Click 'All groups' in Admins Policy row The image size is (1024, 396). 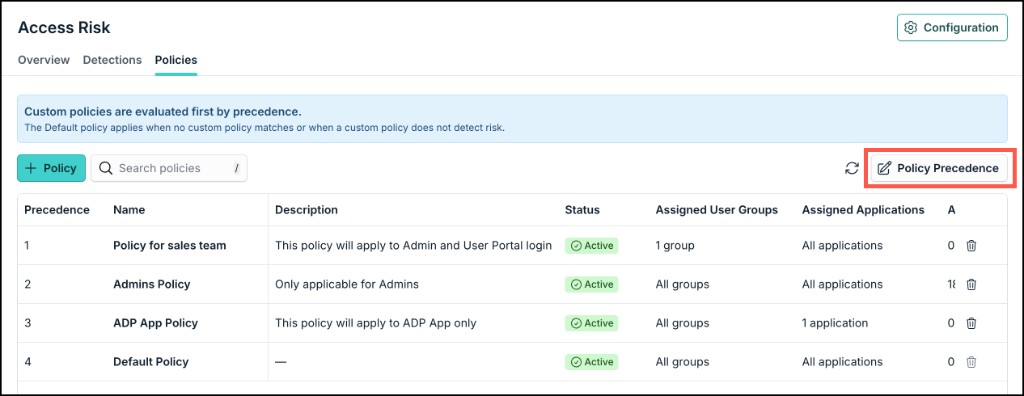pos(682,284)
